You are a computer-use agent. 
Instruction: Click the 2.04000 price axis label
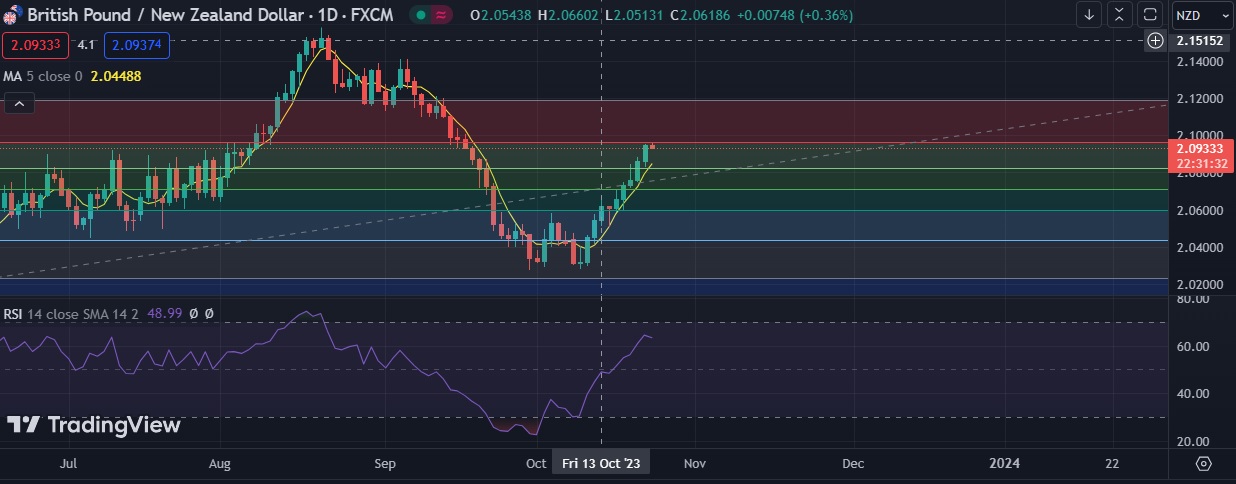coord(1200,248)
